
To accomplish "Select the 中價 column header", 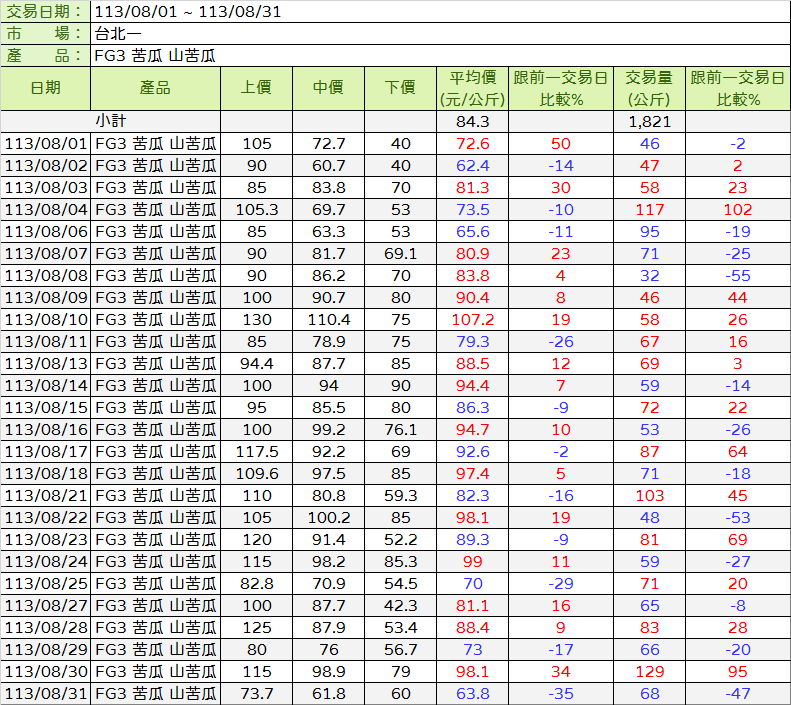I will (328, 88).
